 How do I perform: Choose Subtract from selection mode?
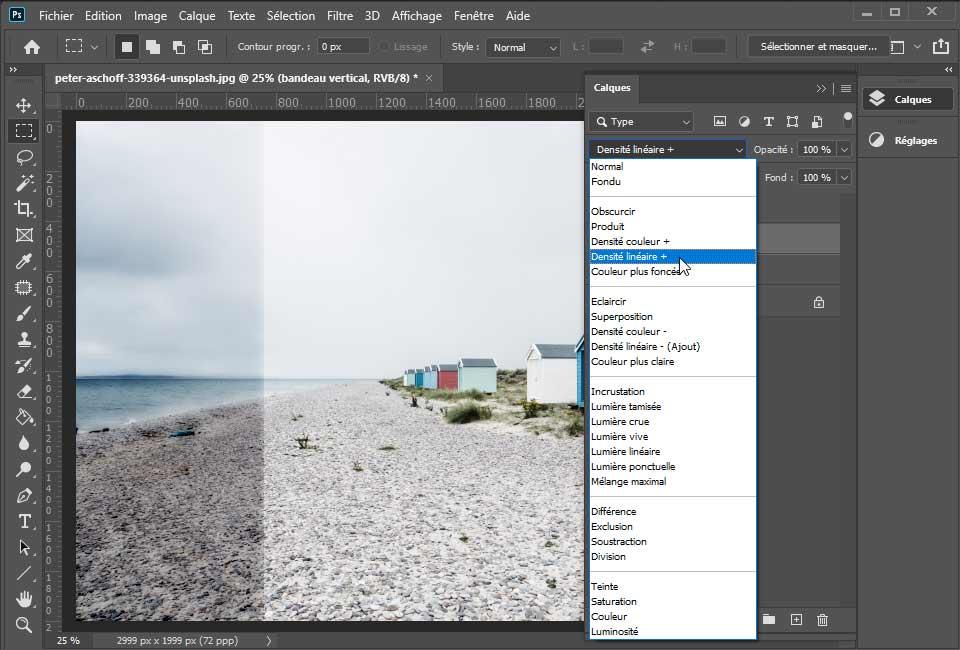pyautogui.click(x=179, y=47)
